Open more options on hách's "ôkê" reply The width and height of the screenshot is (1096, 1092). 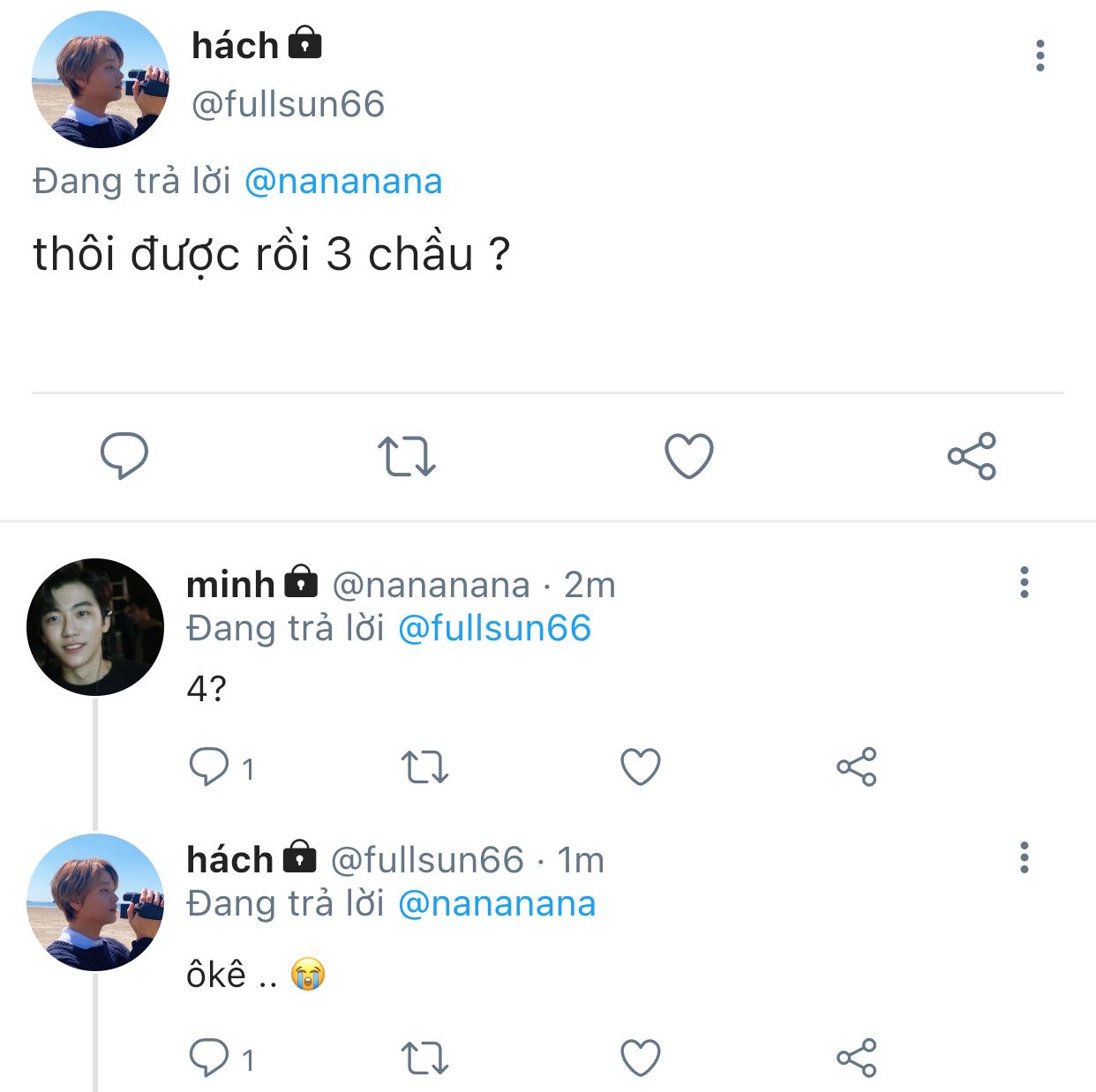(x=1025, y=857)
